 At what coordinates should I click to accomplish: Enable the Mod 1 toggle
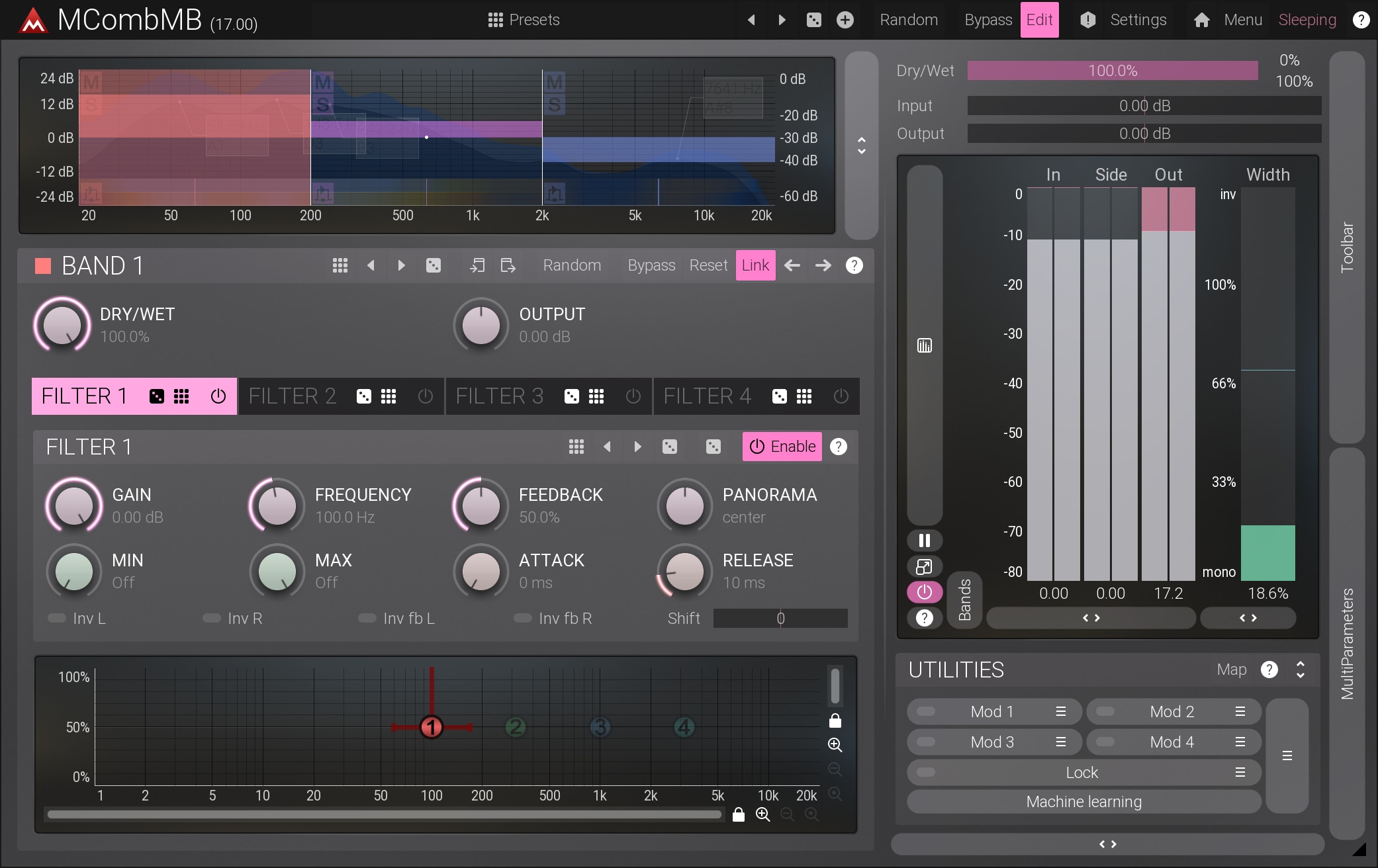[x=926, y=712]
